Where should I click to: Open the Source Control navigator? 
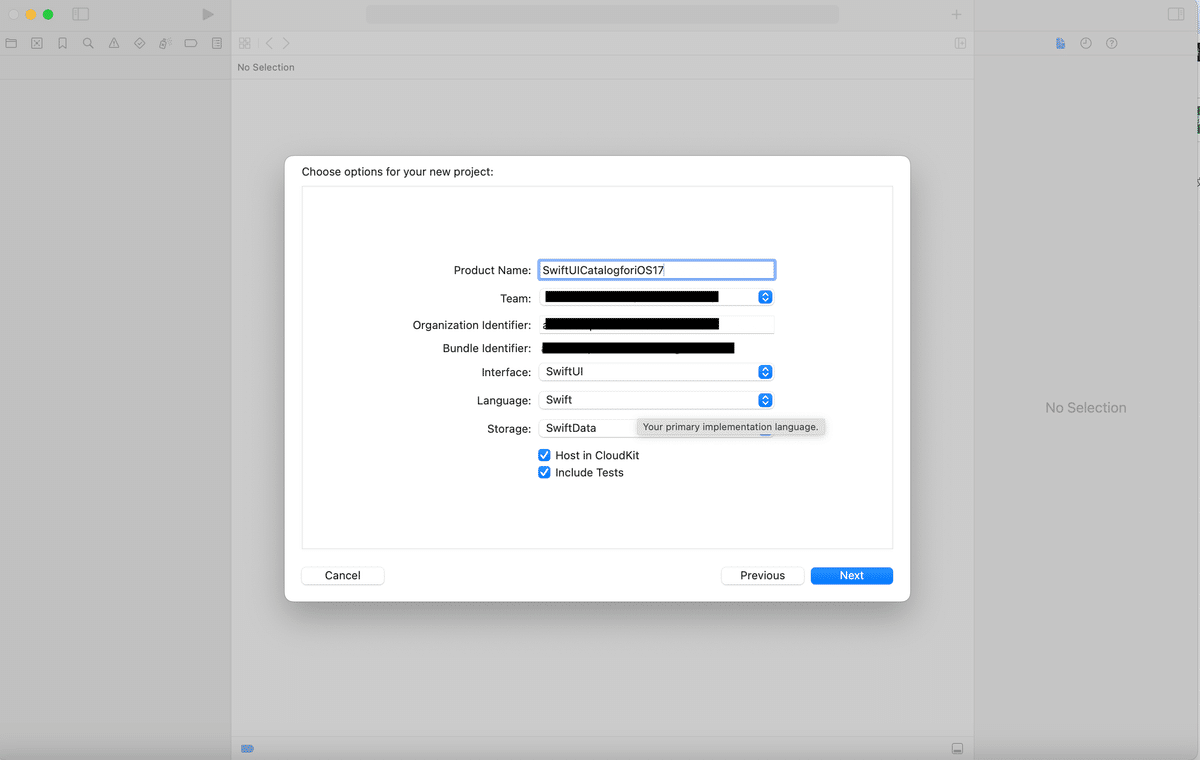click(37, 44)
